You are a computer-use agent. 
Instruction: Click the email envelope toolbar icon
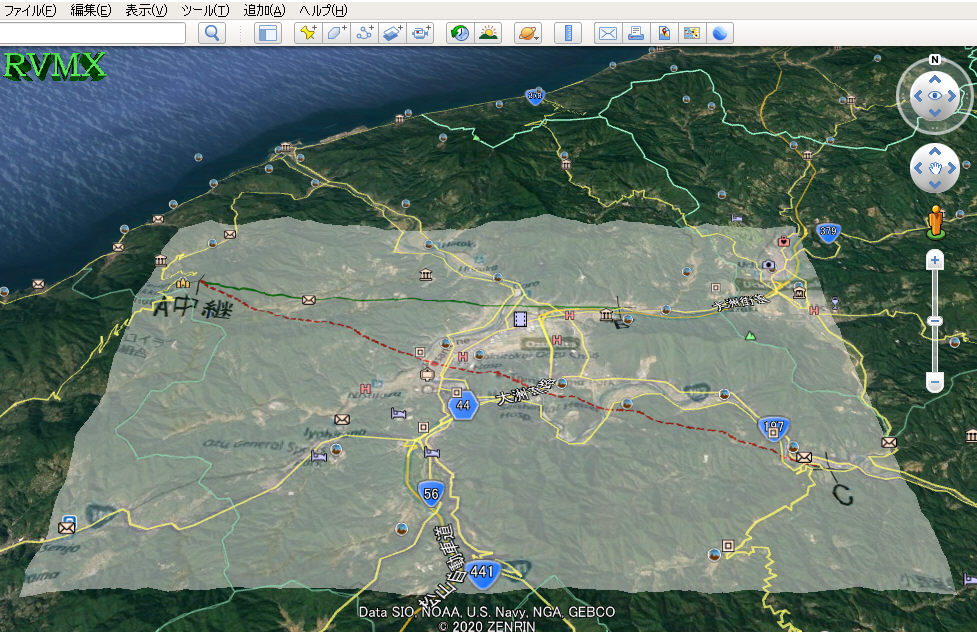(x=607, y=33)
